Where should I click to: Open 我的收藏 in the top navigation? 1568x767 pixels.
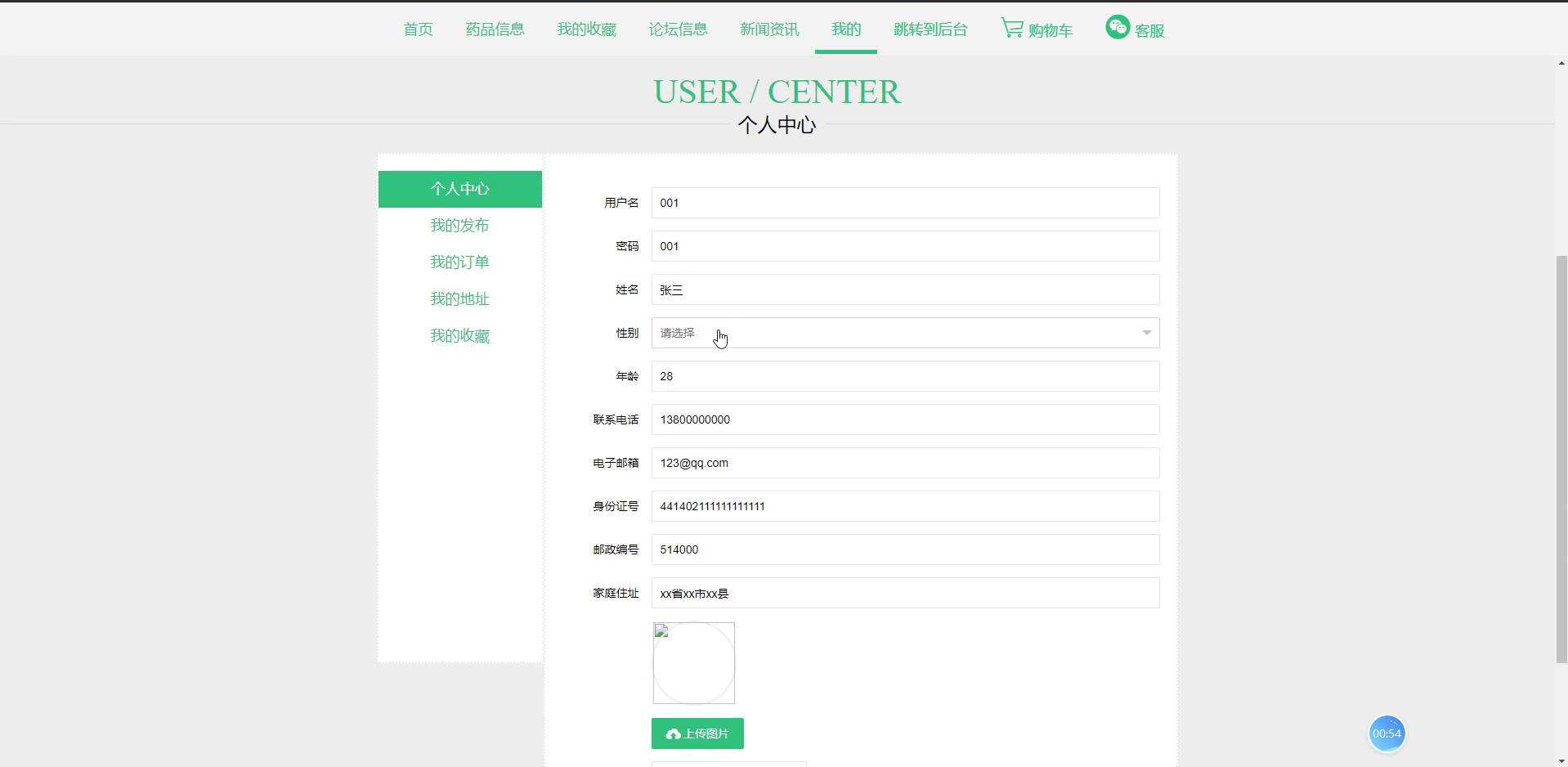pyautogui.click(x=586, y=29)
